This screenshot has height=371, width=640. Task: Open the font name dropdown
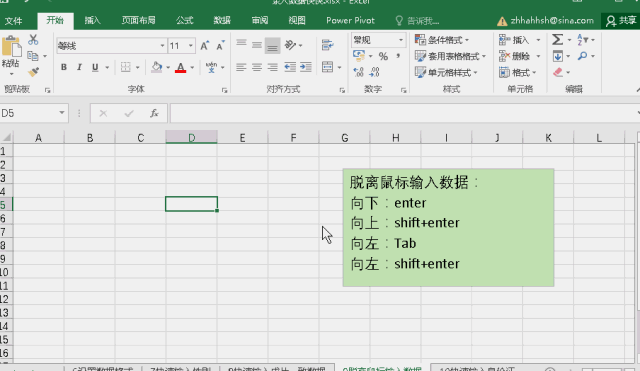point(162,46)
